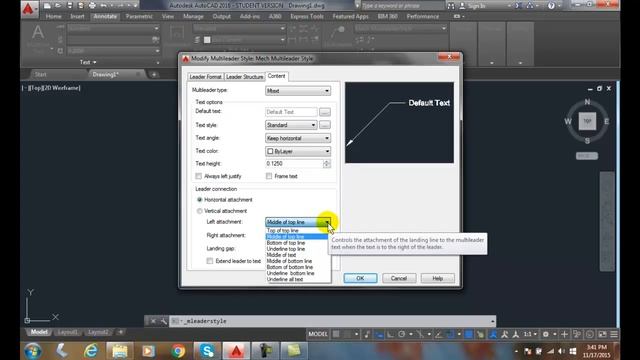640x360 pixels.
Task: Click the Plot printer icon in Quick Access toolbar
Action: point(92,6)
